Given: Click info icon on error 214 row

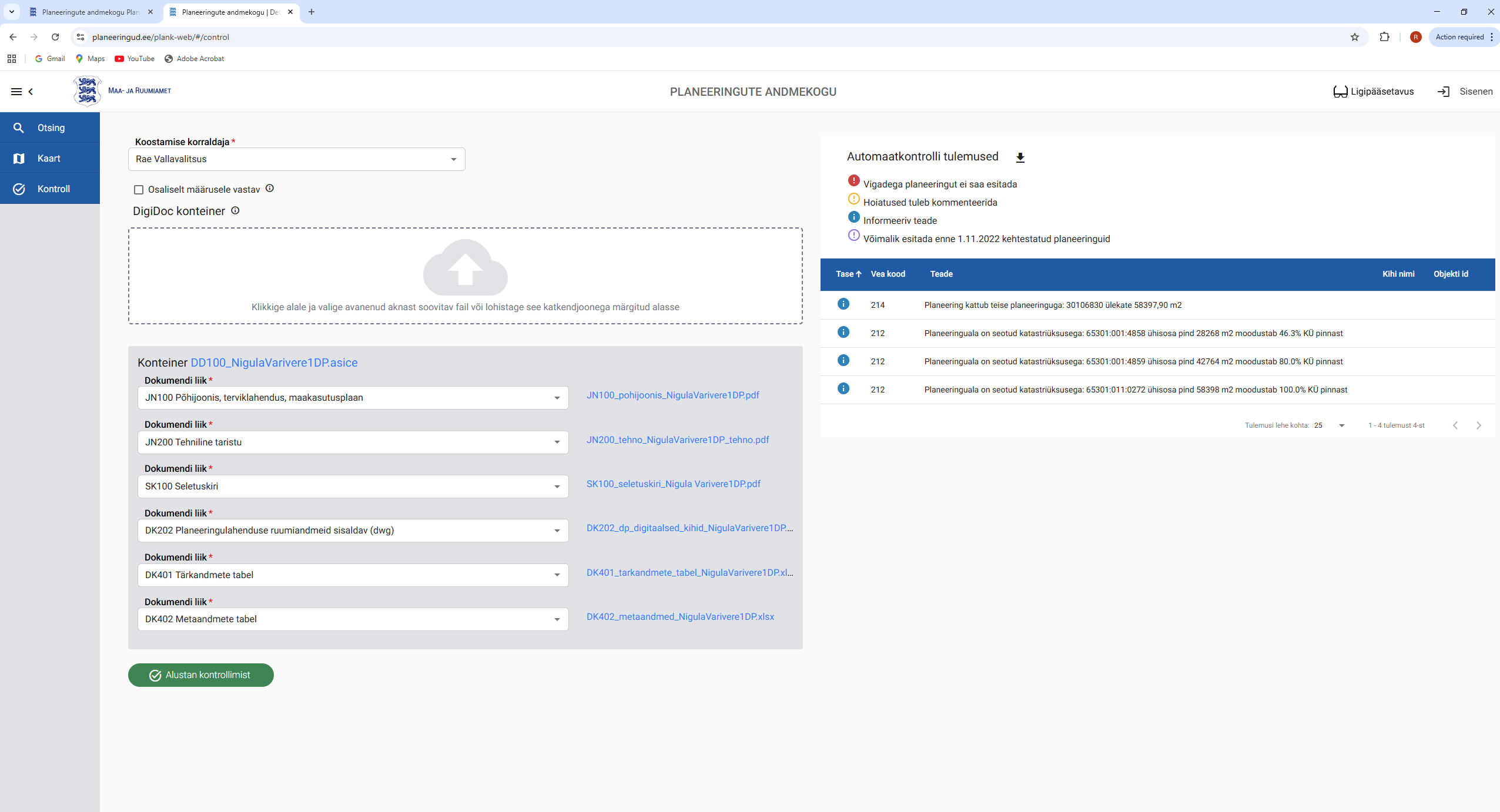Looking at the screenshot, I should [843, 304].
